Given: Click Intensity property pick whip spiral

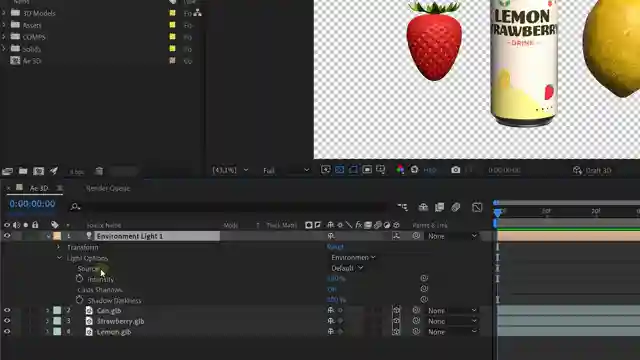Looking at the screenshot, I should pos(424,278).
